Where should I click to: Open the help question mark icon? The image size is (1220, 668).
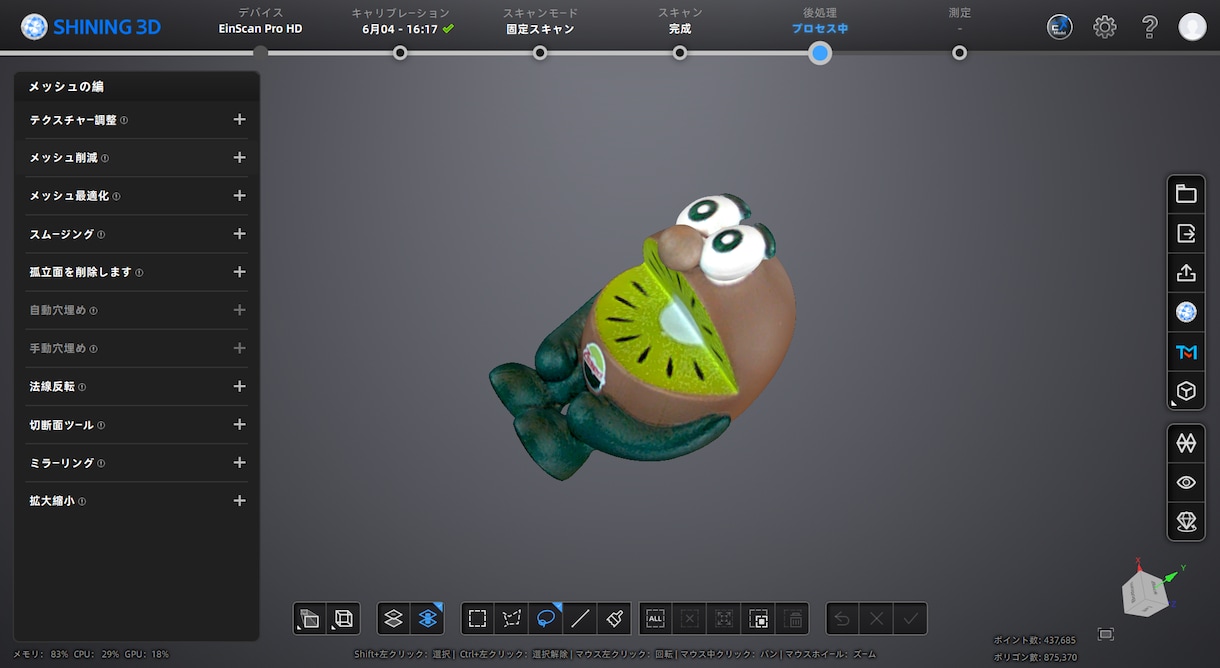pyautogui.click(x=1150, y=27)
